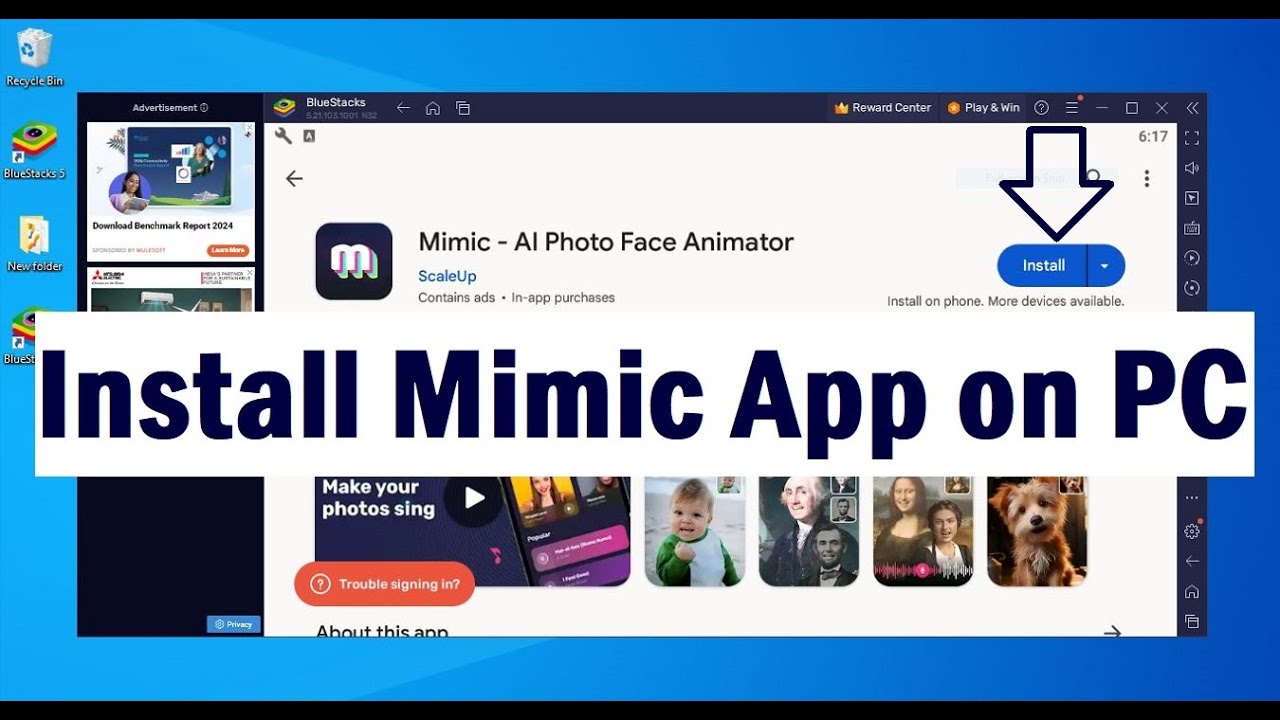
Task: Click 'Learn More' on the Mulesoft ad
Action: (227, 250)
